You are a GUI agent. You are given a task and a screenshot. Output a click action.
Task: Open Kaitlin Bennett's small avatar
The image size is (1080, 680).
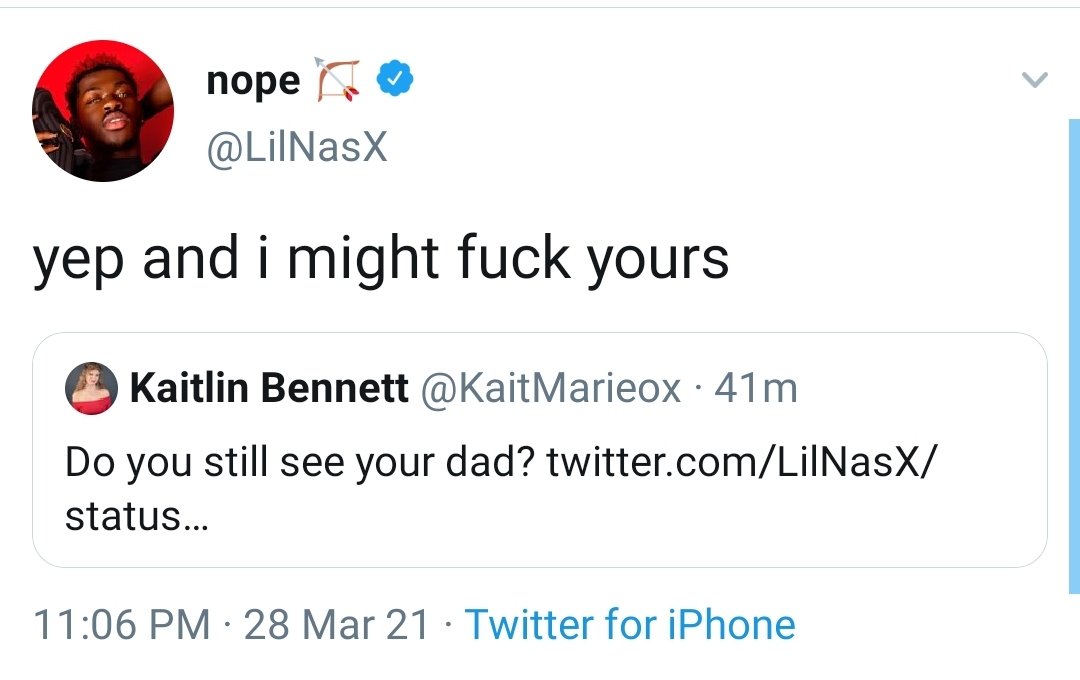91,388
